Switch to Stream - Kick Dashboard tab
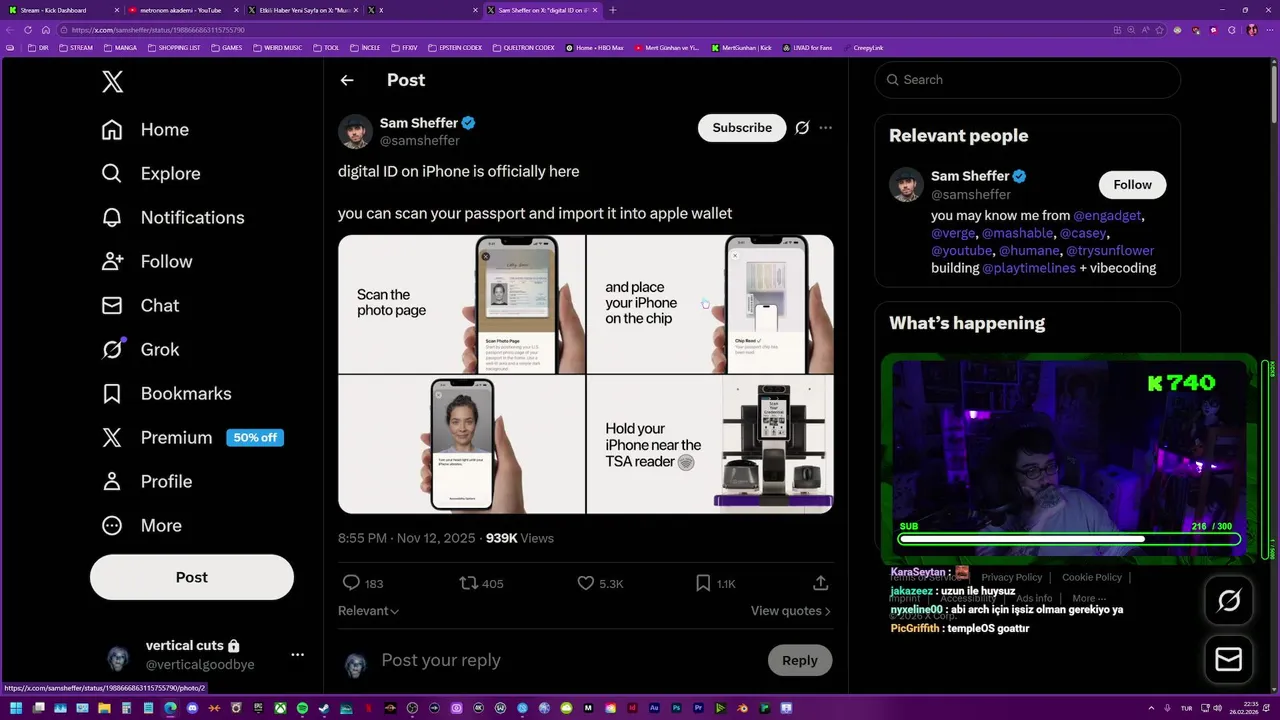 pyautogui.click(x=62, y=10)
